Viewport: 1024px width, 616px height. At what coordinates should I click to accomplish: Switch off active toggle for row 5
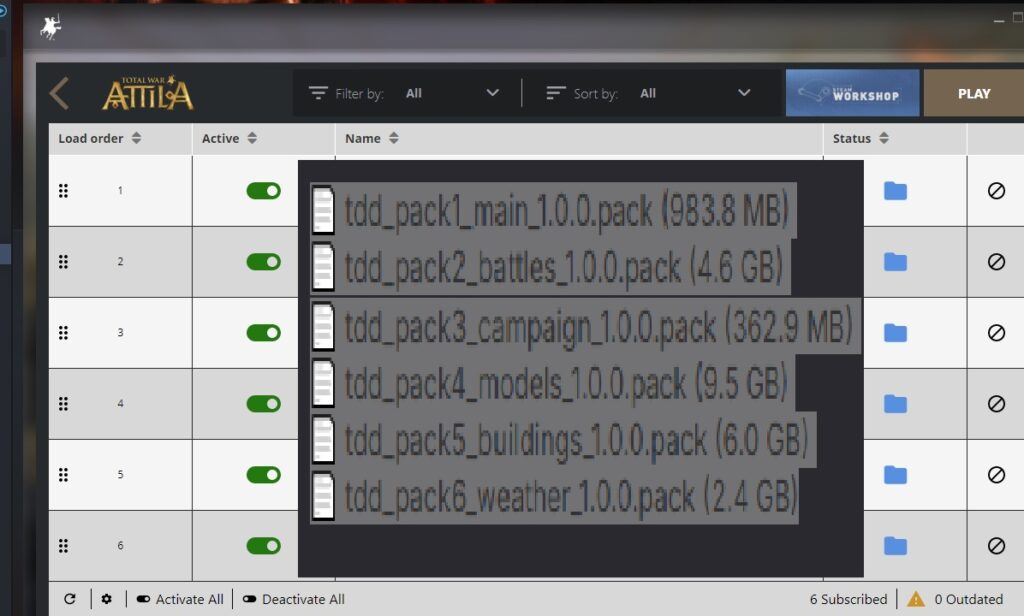263,474
